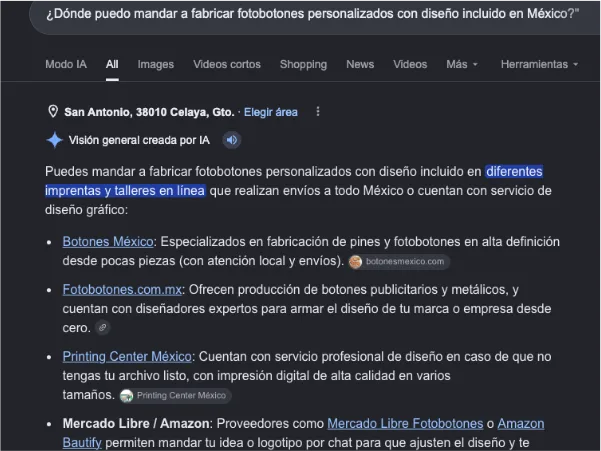Open the three-dot options menu

click(317, 112)
